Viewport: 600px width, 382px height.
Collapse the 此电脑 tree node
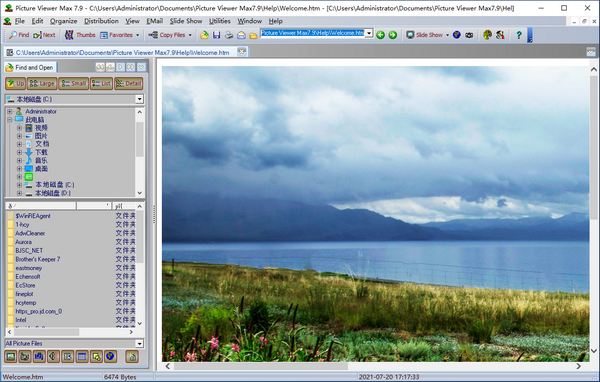tap(10, 120)
